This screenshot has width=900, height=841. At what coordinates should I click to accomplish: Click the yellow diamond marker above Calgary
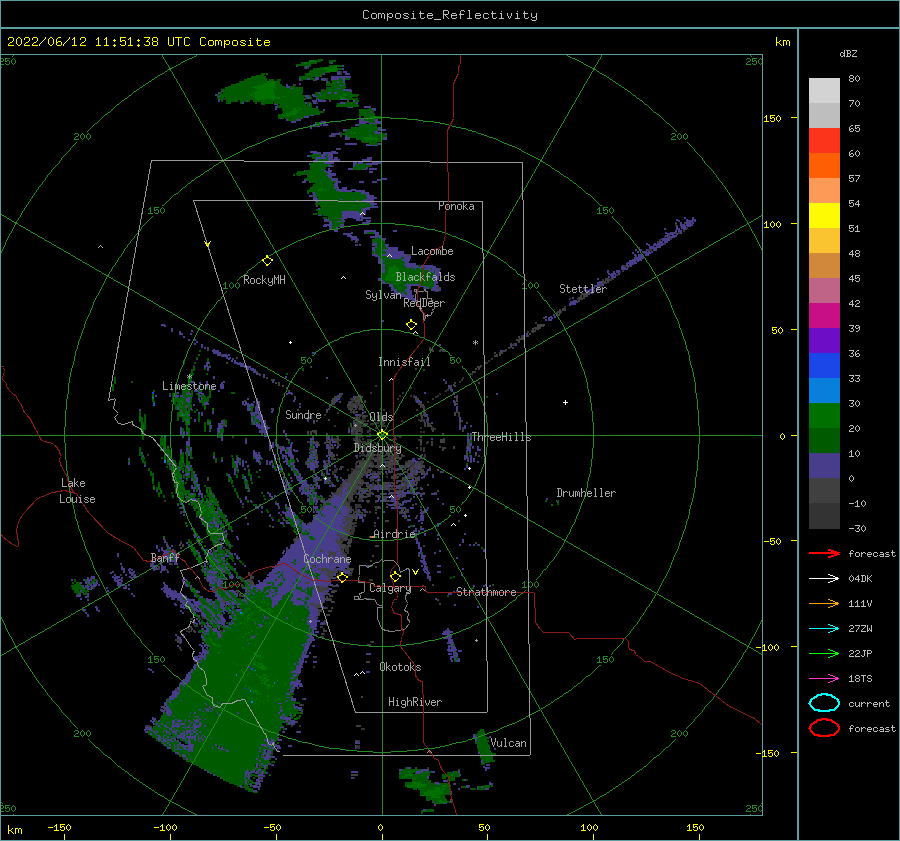[x=395, y=576]
